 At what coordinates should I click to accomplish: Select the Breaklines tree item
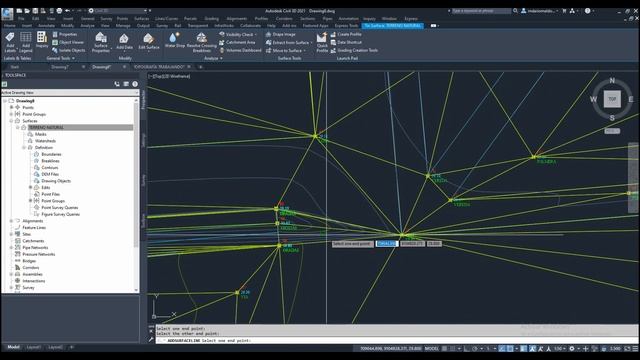coord(50,161)
